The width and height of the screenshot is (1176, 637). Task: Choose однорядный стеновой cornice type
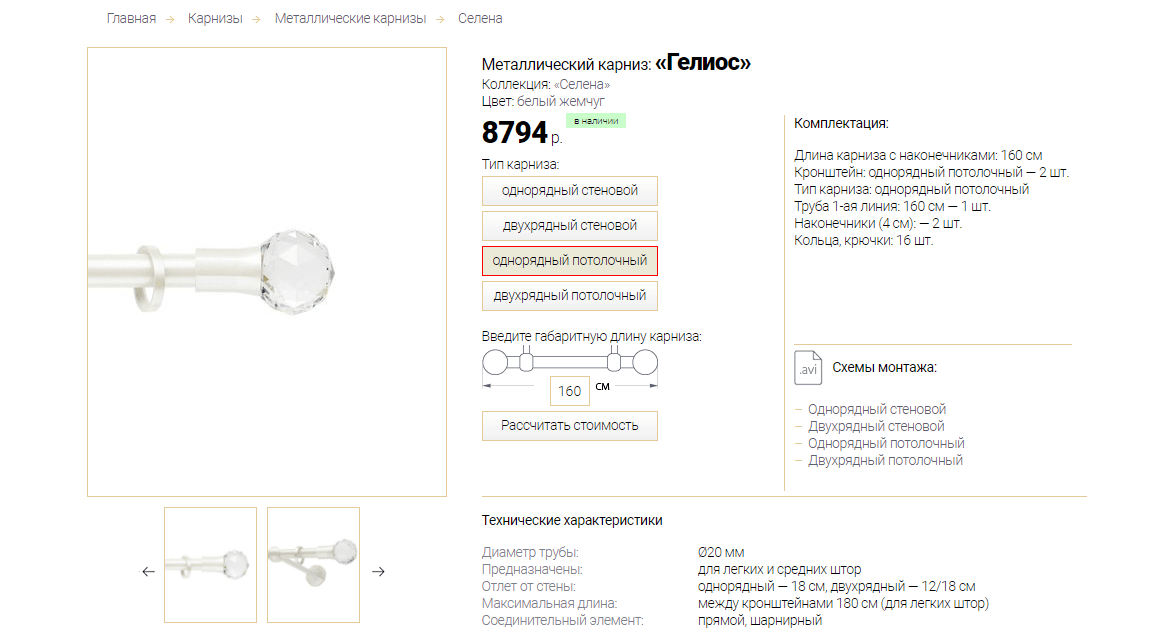coord(570,191)
